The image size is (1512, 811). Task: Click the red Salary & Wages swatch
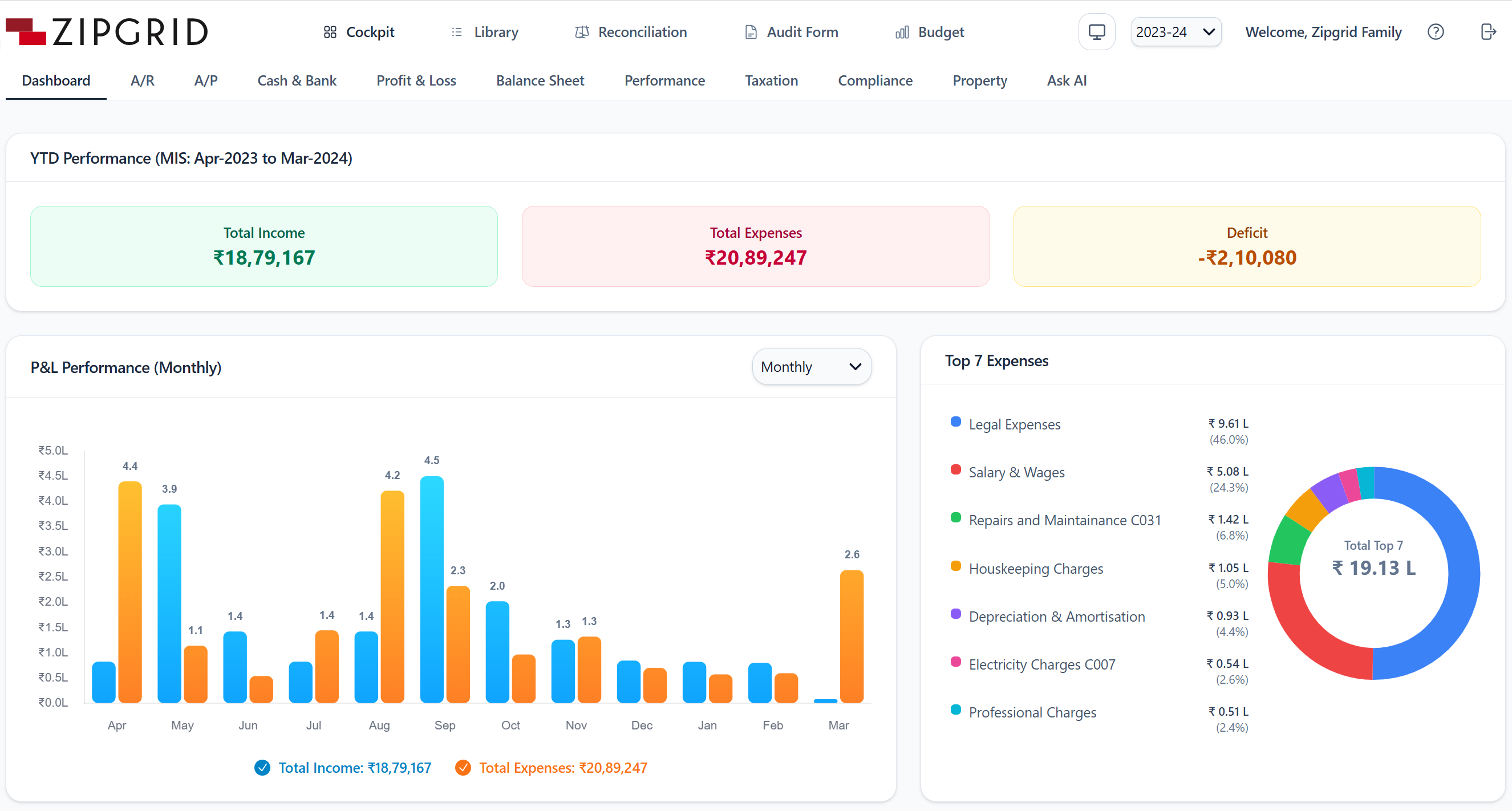pyautogui.click(x=955, y=469)
